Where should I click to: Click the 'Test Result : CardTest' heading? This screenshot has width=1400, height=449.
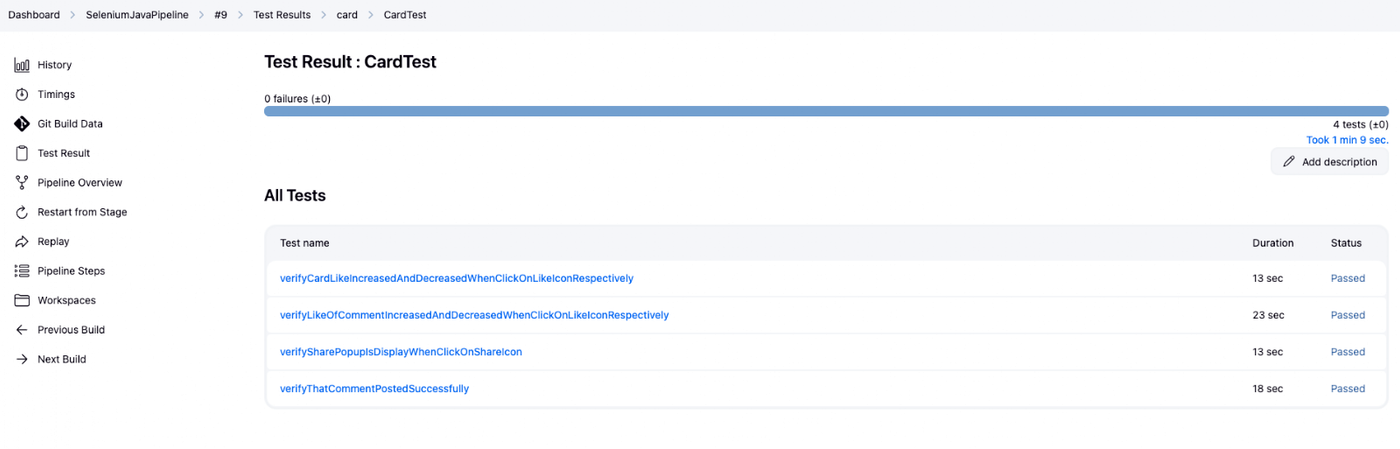coord(350,62)
